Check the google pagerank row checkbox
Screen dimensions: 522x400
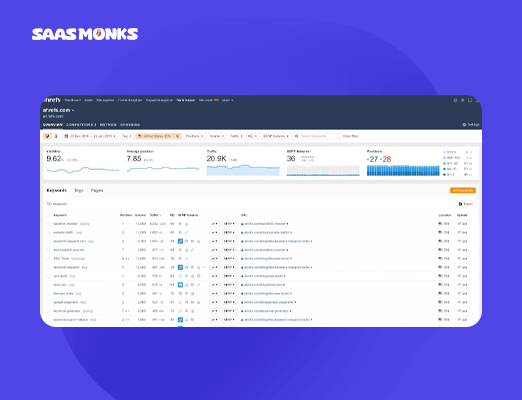48,303
